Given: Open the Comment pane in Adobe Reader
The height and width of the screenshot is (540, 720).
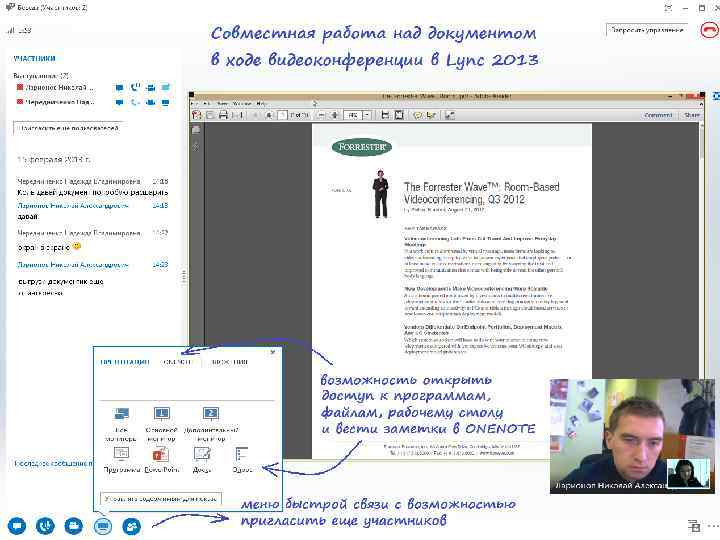Looking at the screenshot, I should [x=658, y=115].
